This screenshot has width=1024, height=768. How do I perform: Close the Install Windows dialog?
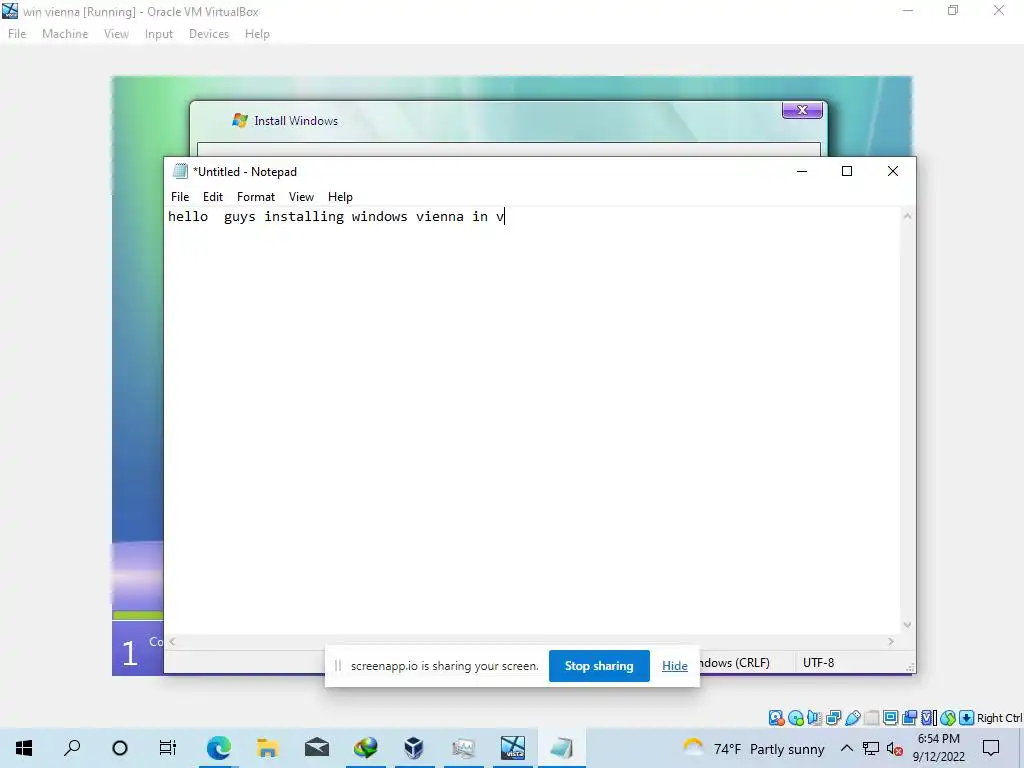click(803, 110)
